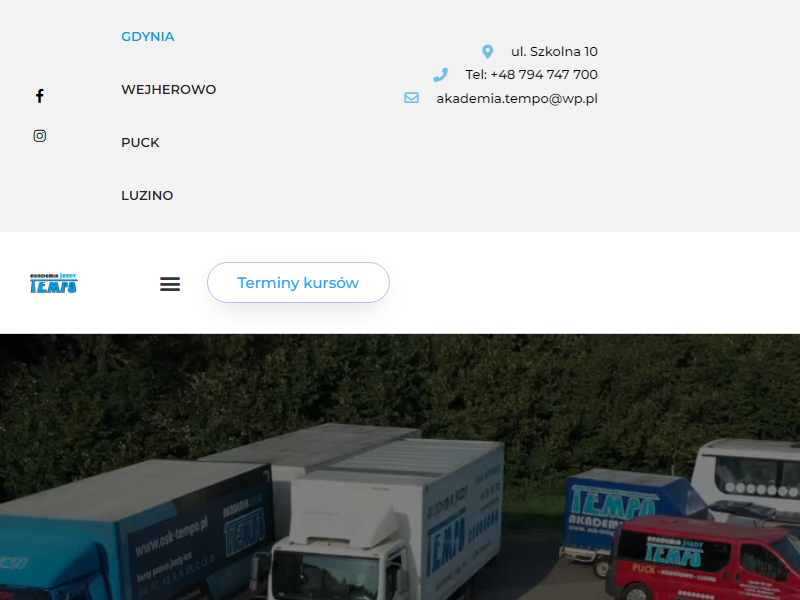Switch to the PUCK location
The width and height of the screenshot is (800, 600).
click(140, 143)
